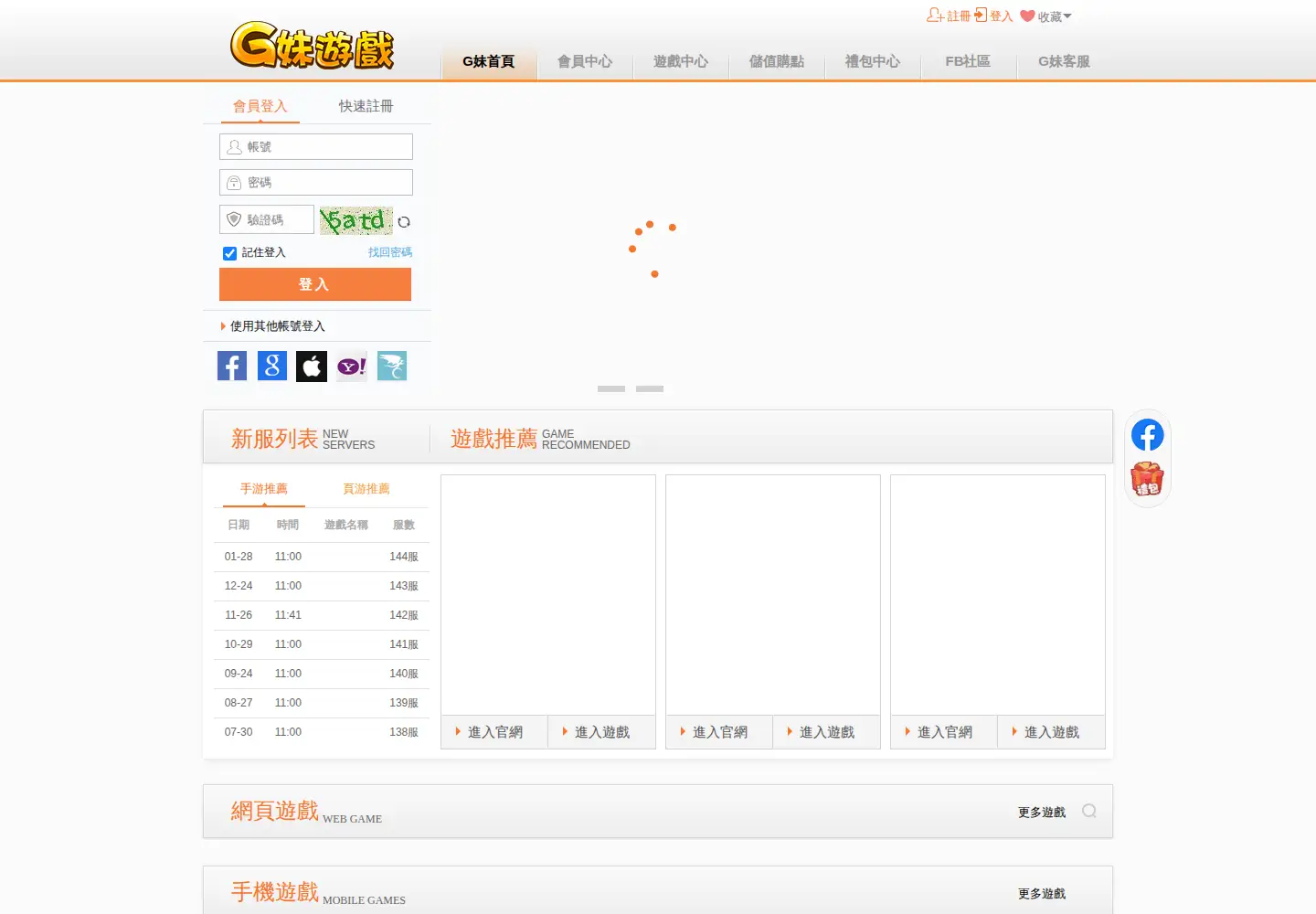Click 進入官網 on second game card
The width and height of the screenshot is (1316, 914).
[x=719, y=732]
